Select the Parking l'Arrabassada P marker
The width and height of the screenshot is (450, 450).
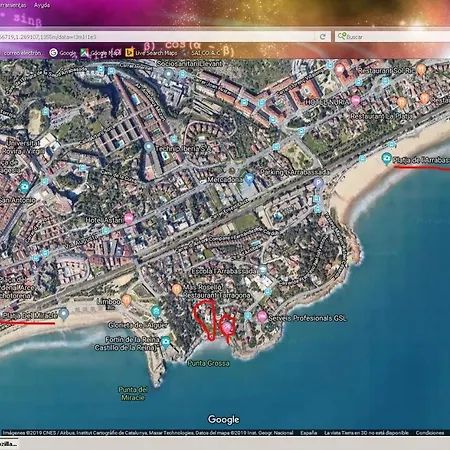click(x=319, y=183)
